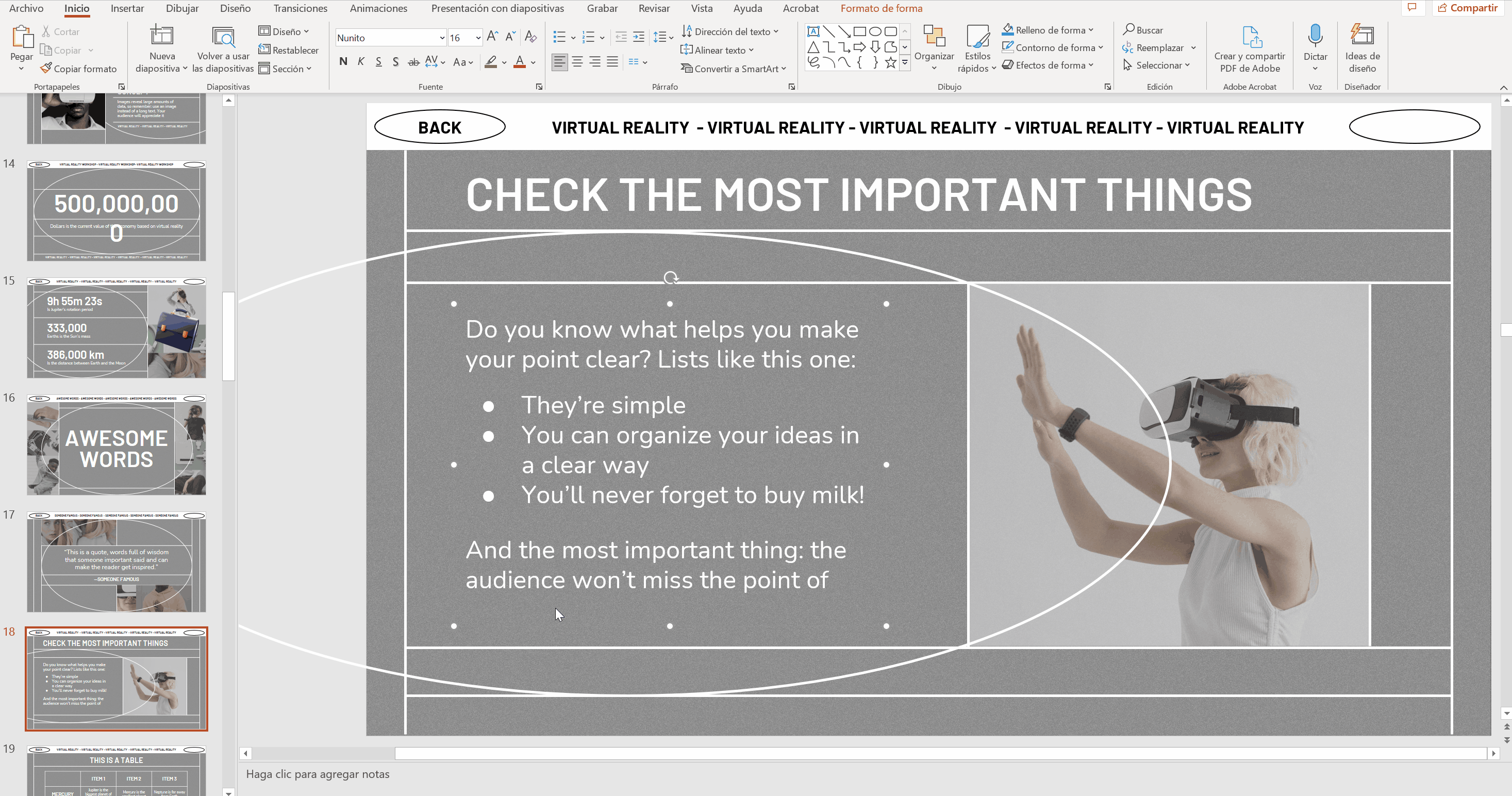Open Fuente dialog launcher icon
1512x796 pixels.
coord(539,87)
